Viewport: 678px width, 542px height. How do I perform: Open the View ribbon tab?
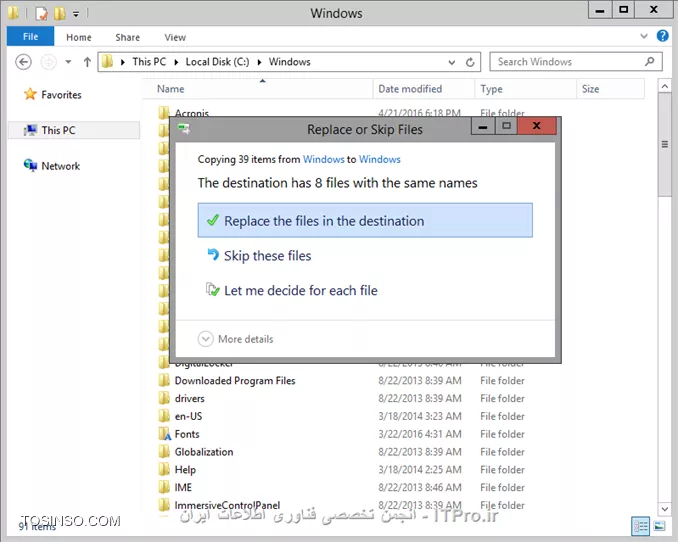click(x=175, y=37)
